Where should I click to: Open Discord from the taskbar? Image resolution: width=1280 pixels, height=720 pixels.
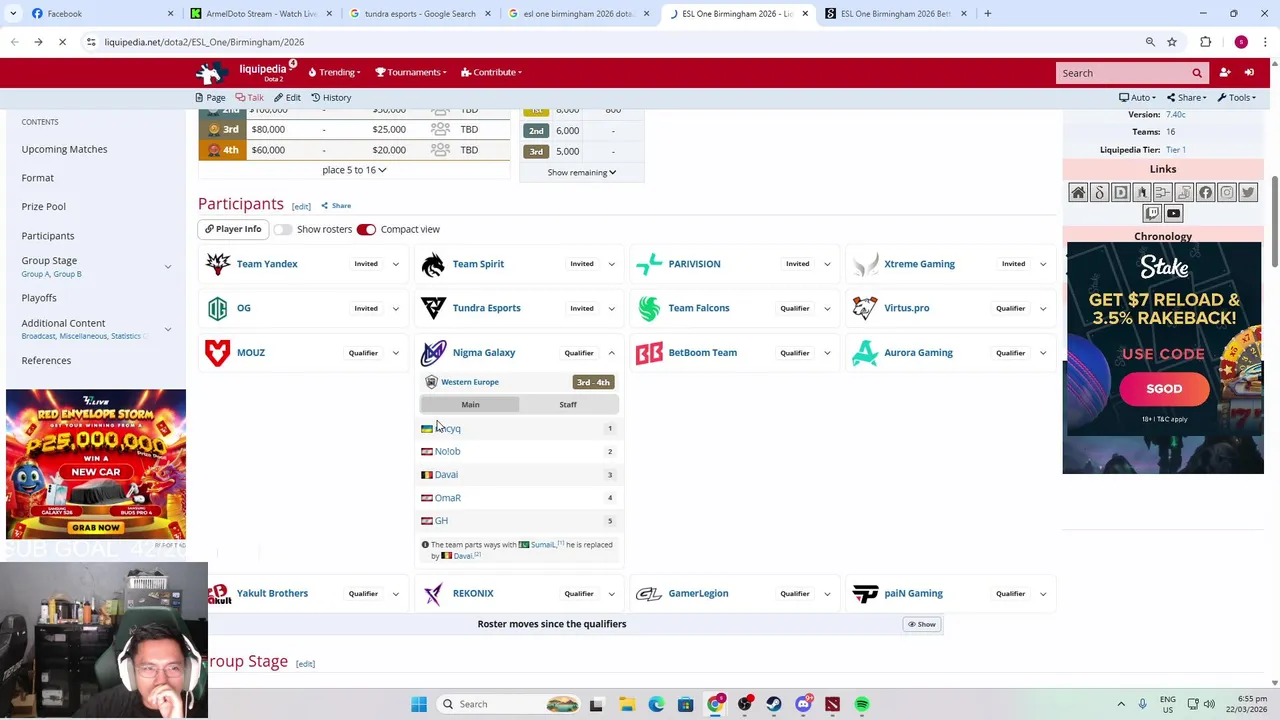coord(803,704)
